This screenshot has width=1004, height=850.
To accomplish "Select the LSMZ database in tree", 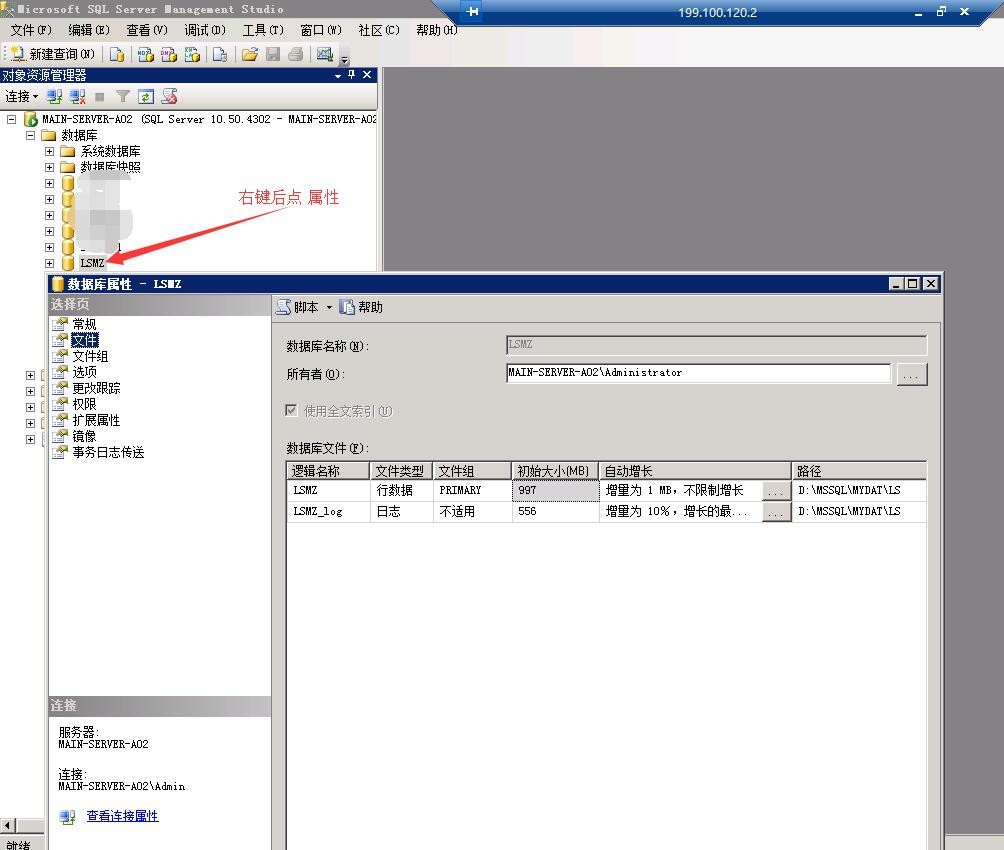I will point(92,263).
